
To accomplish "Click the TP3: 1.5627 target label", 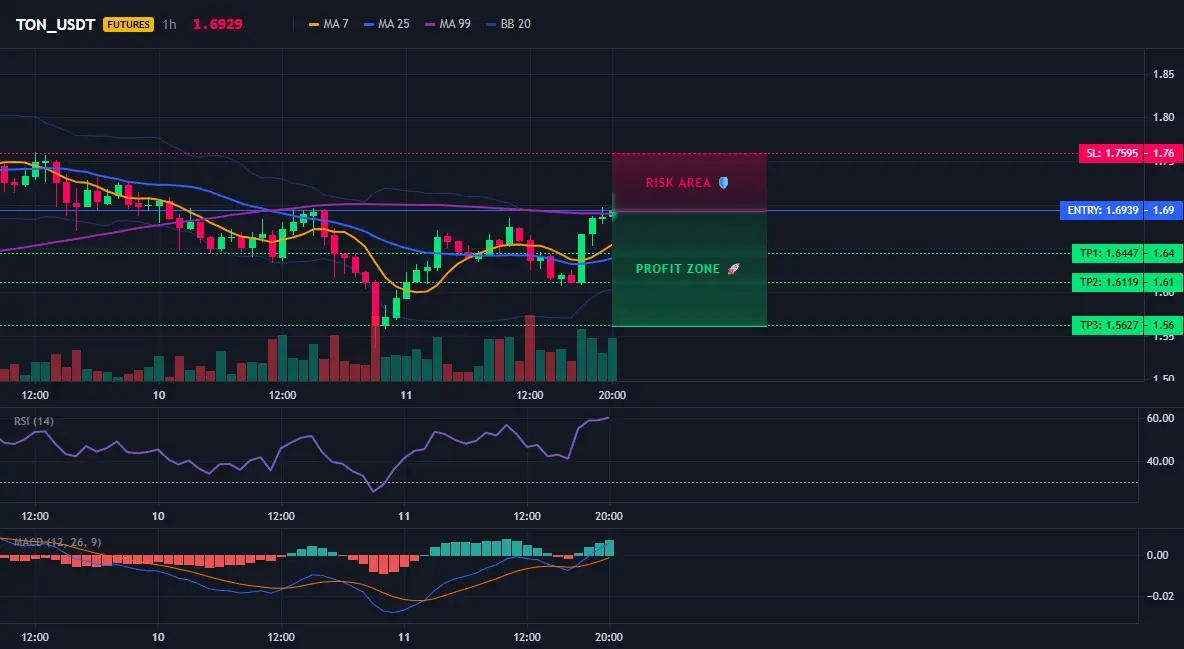I will (x=1108, y=326).
